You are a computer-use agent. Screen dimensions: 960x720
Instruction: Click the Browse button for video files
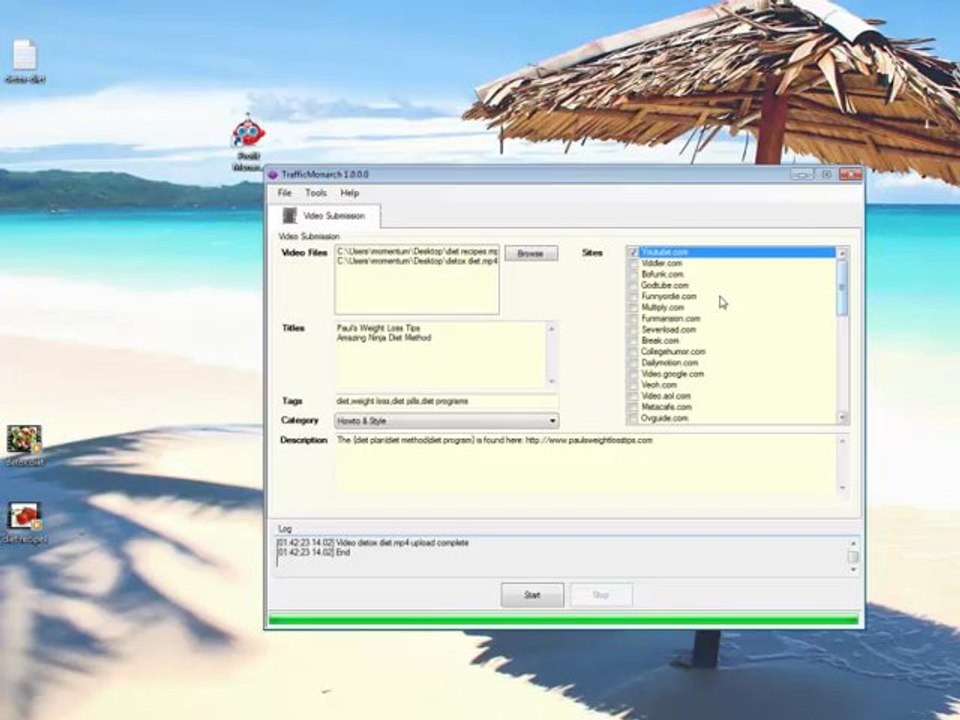[x=531, y=253]
